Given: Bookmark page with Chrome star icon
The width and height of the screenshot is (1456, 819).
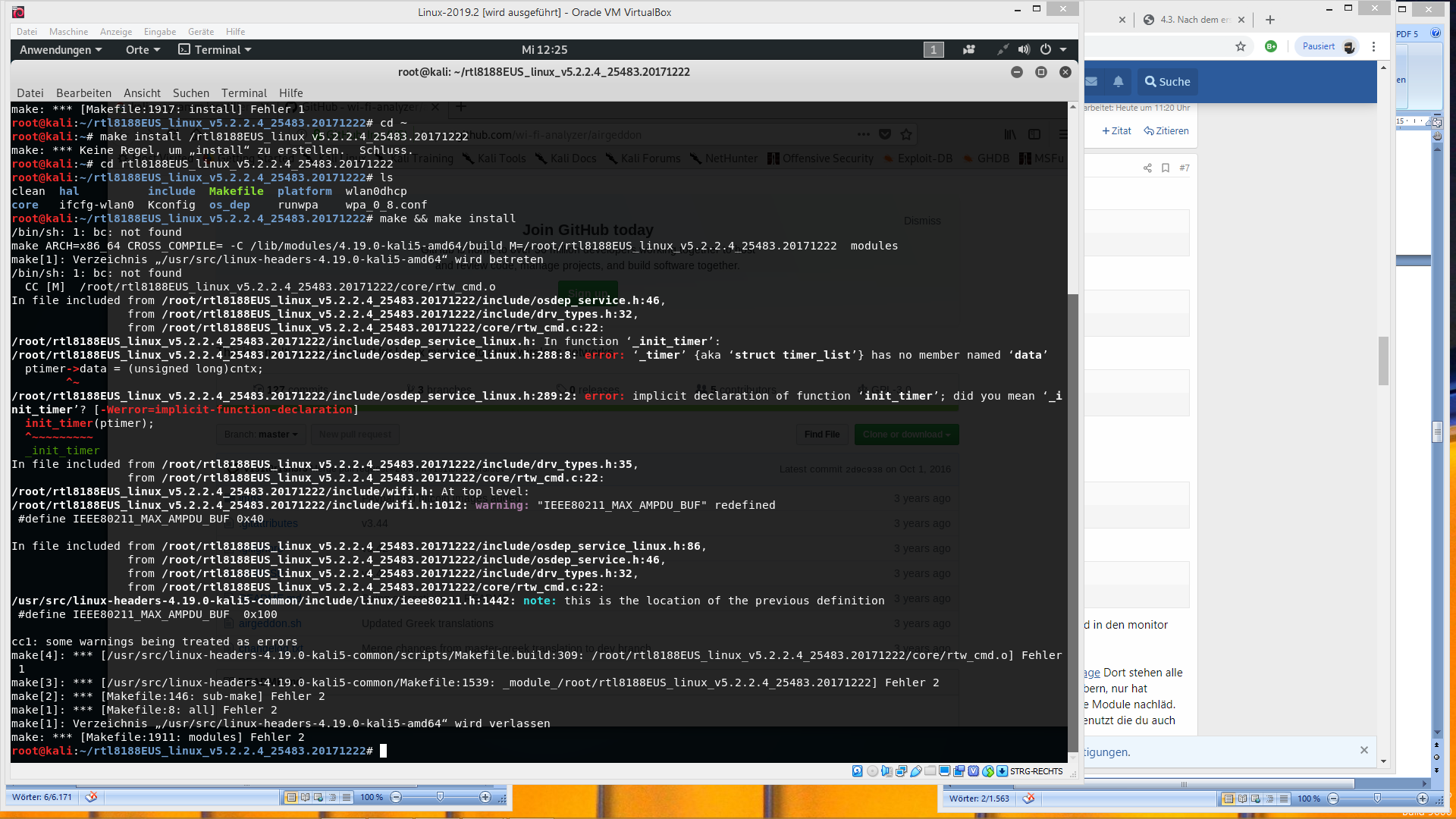Looking at the screenshot, I should (x=1241, y=46).
